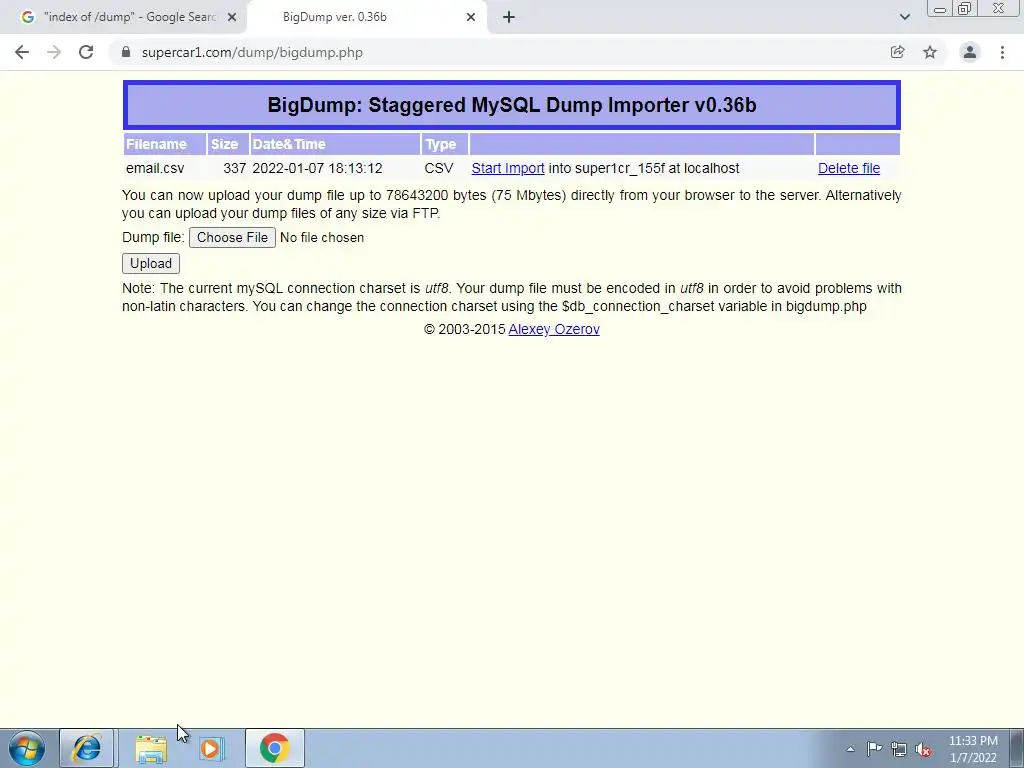Open the Chrome profile menu
This screenshot has width=1024, height=768.
pyautogui.click(x=970, y=52)
